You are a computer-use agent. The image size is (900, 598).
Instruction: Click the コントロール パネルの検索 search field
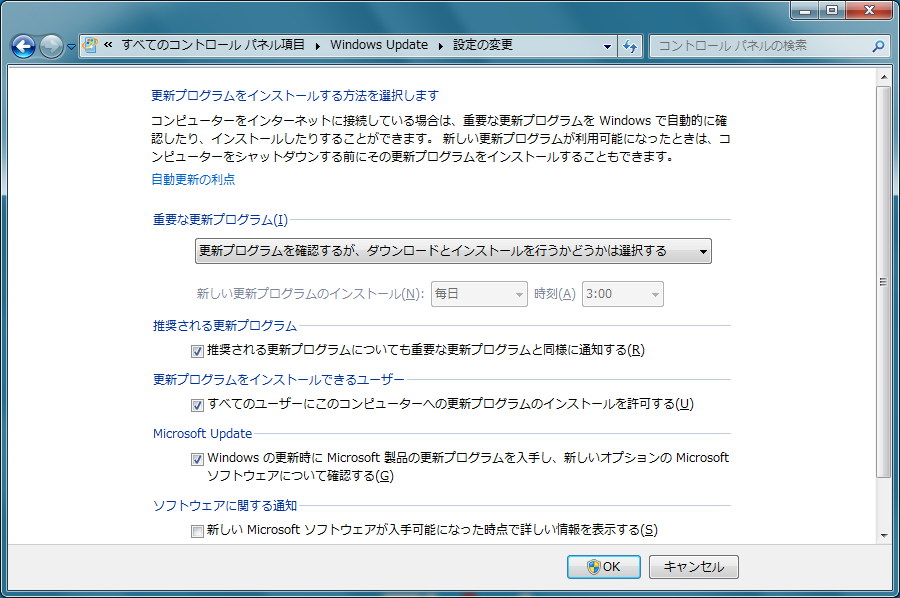[x=755, y=45]
